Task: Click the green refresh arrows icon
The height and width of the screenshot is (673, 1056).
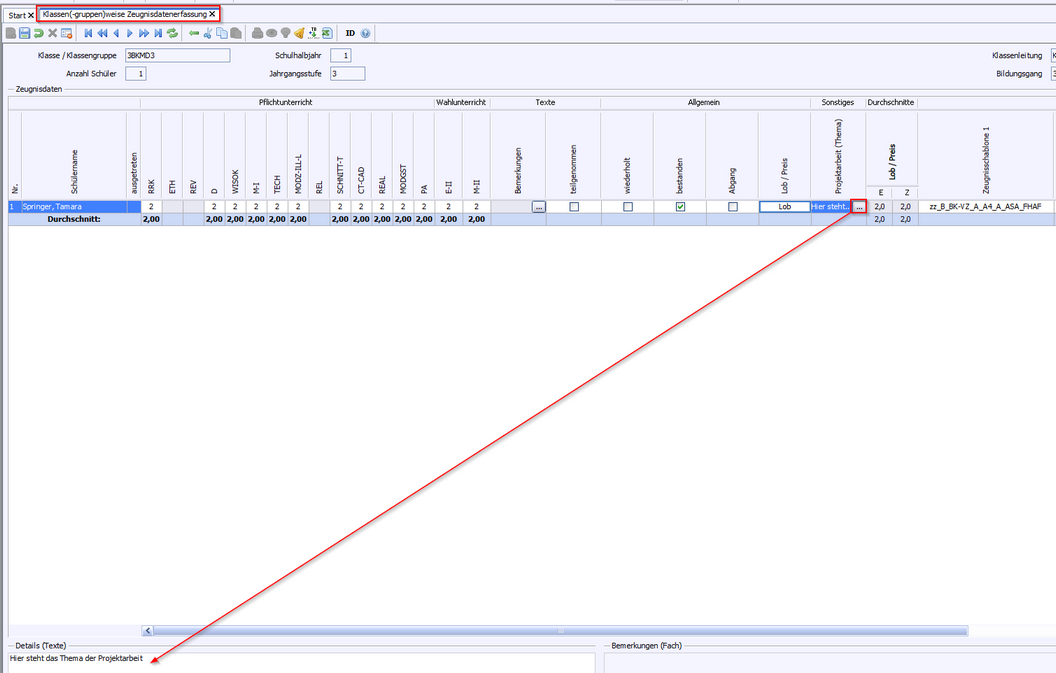Action: coord(172,33)
